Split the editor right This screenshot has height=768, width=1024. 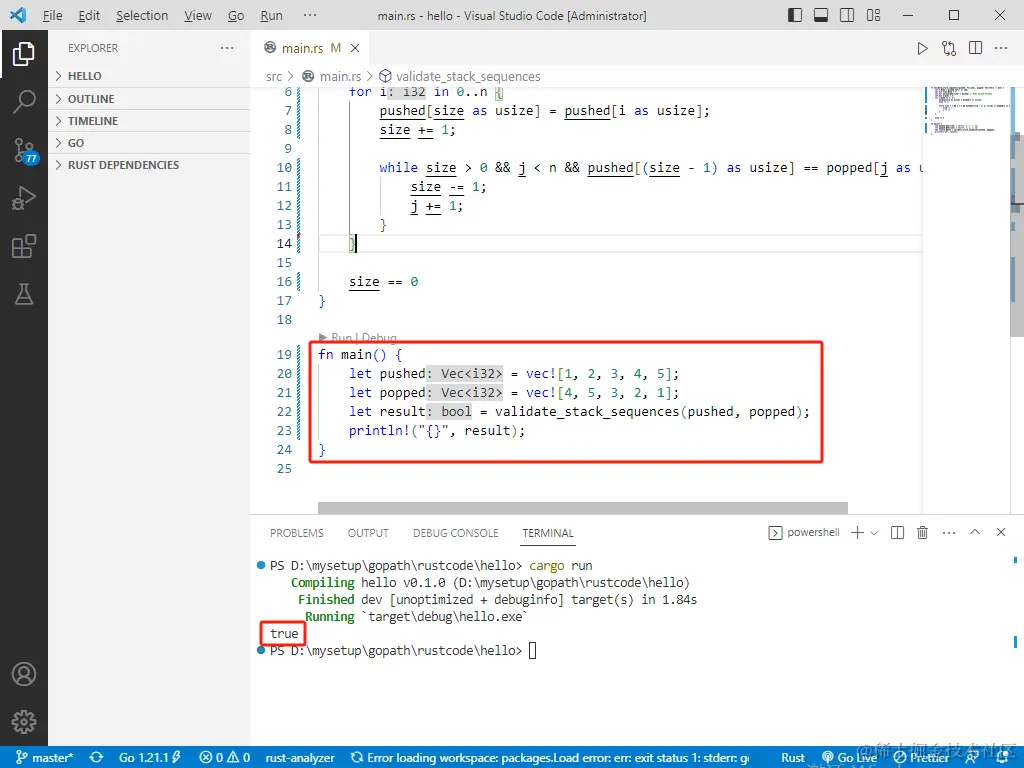point(976,48)
